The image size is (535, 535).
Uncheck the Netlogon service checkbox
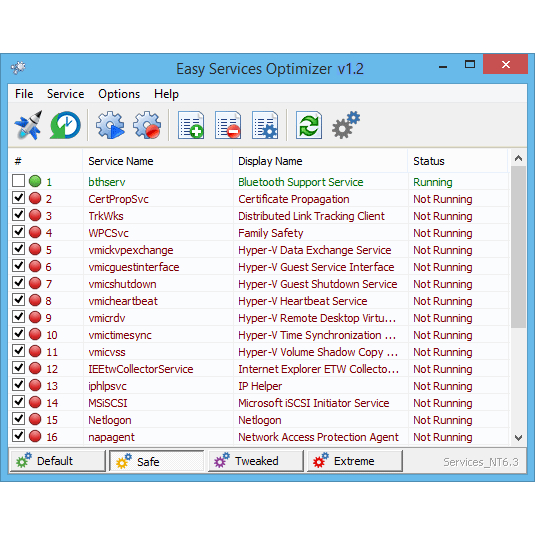pyautogui.click(x=18, y=419)
